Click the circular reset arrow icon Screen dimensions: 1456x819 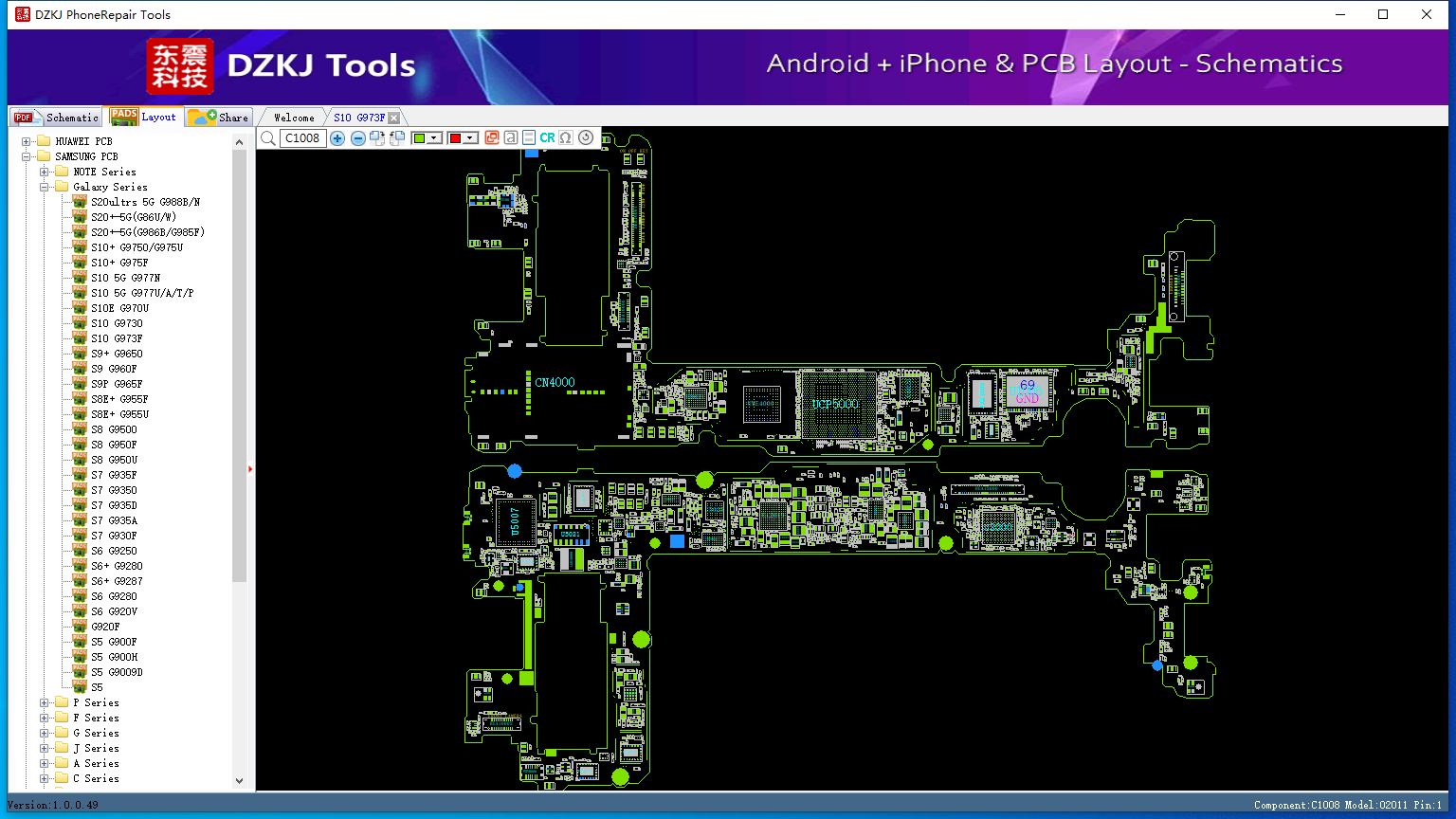click(586, 138)
